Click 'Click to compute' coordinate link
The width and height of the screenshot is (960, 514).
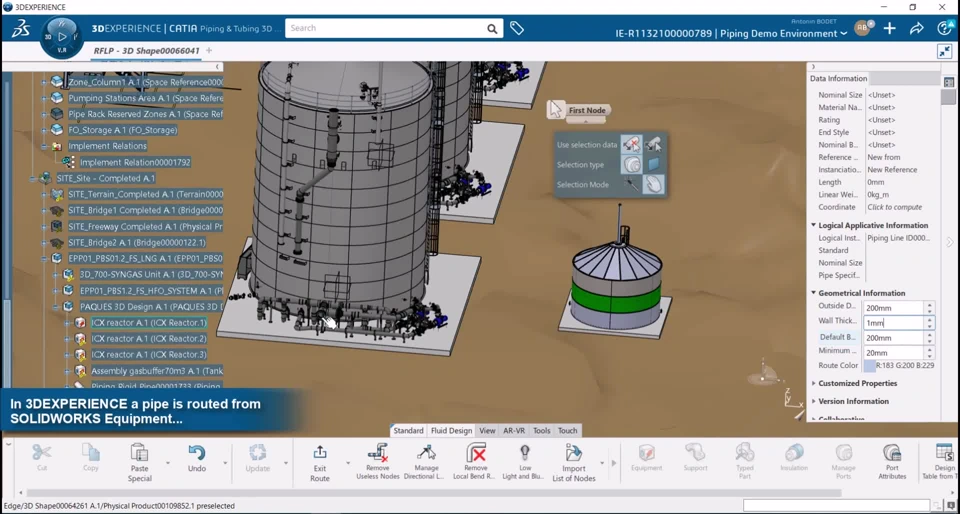(x=894, y=207)
